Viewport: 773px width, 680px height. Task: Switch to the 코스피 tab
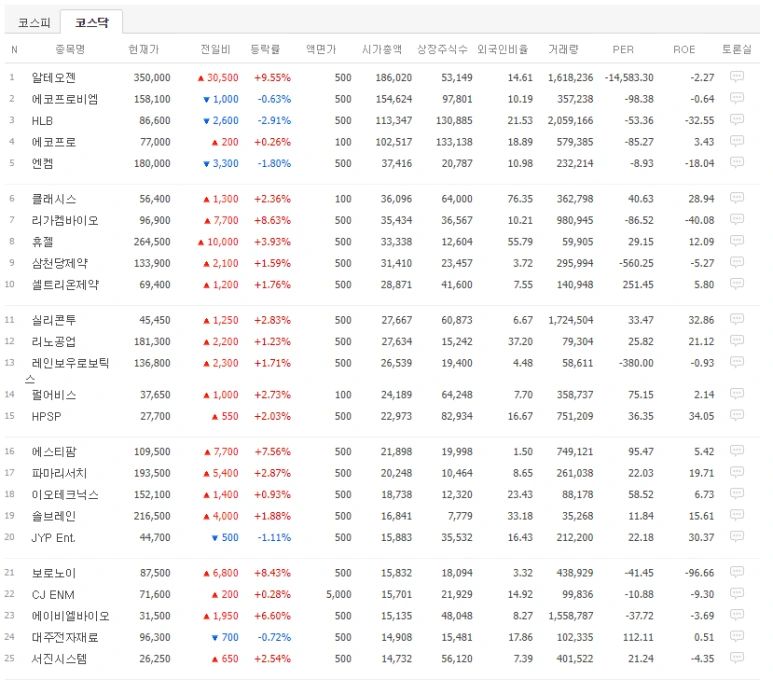[34, 22]
